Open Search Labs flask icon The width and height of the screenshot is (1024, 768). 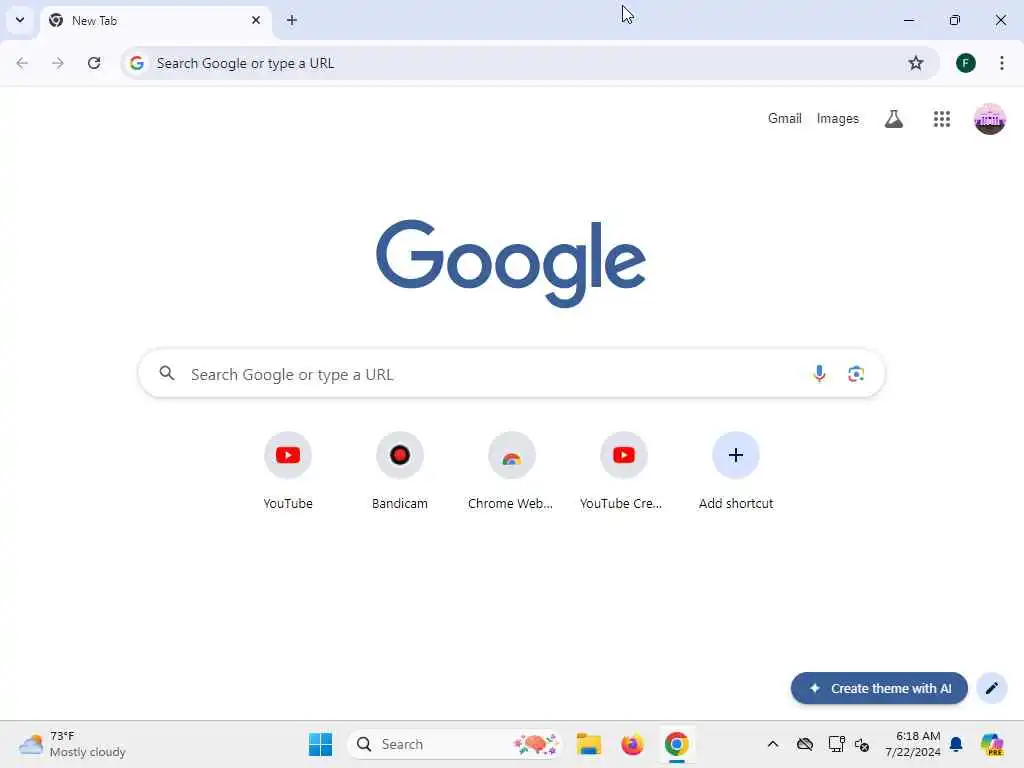[893, 119]
